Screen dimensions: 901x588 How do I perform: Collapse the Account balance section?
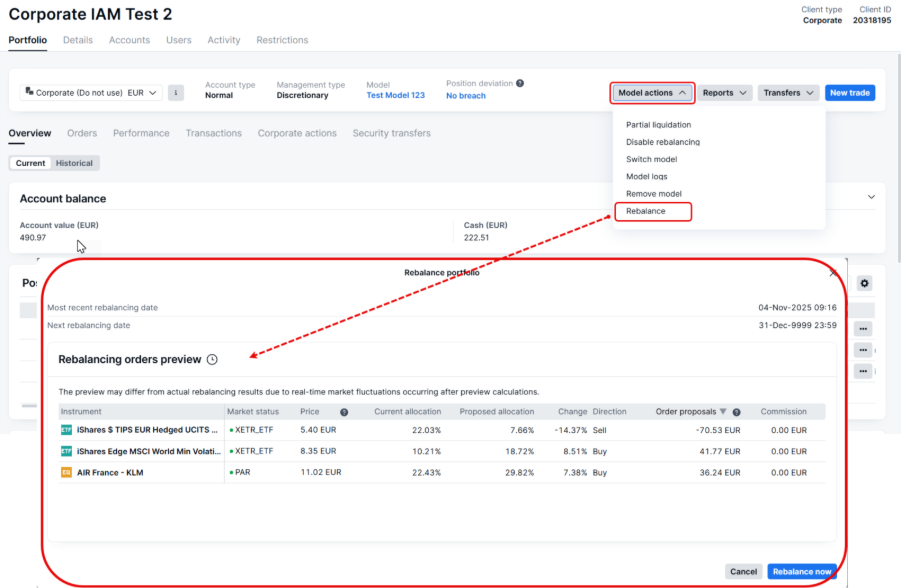pyautogui.click(x=871, y=198)
